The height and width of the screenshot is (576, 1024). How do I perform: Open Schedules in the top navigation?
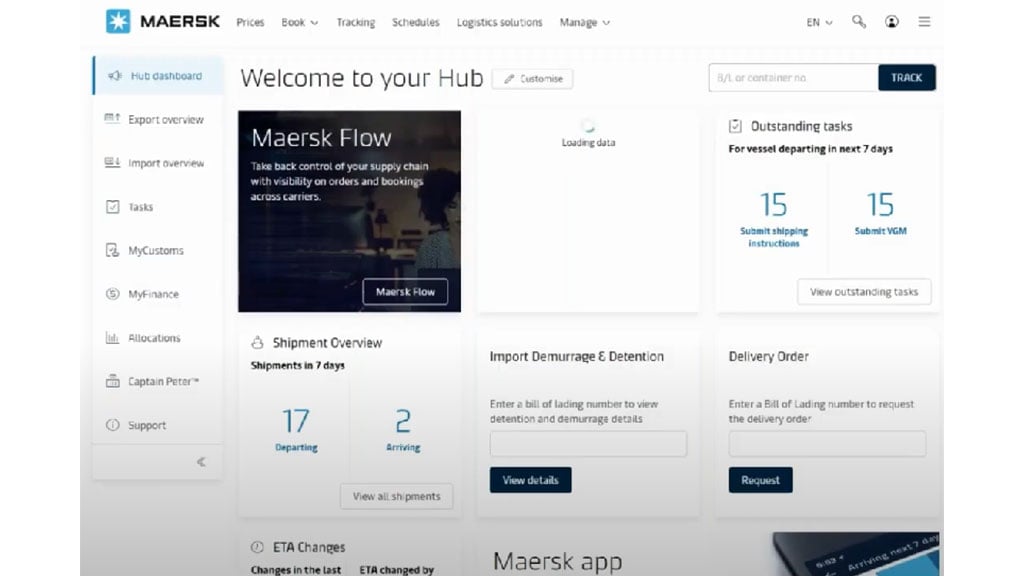coord(415,22)
